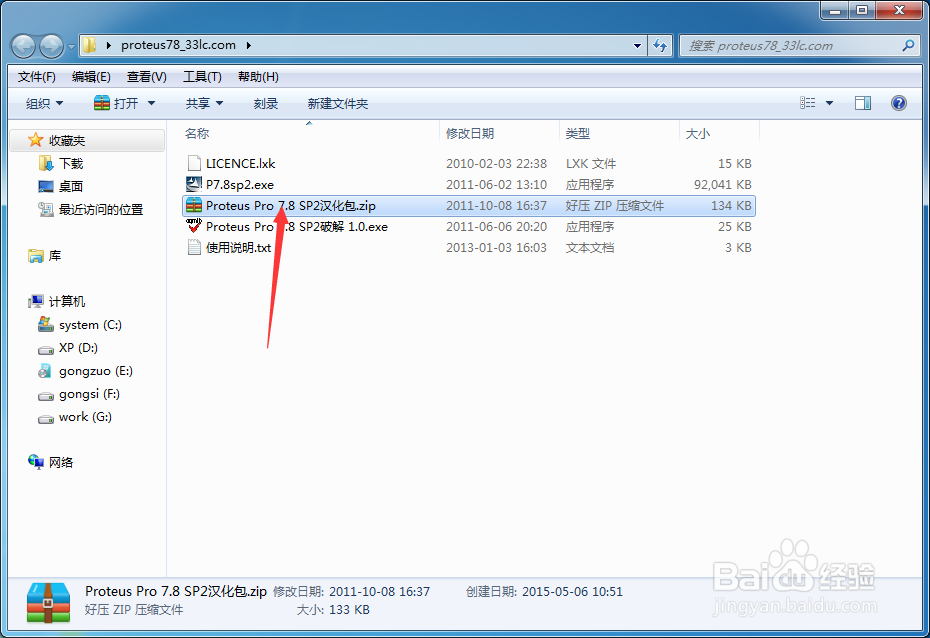Screen dimensions: 930x638
Task: Open the 帮助(H) menu
Action: point(258,76)
